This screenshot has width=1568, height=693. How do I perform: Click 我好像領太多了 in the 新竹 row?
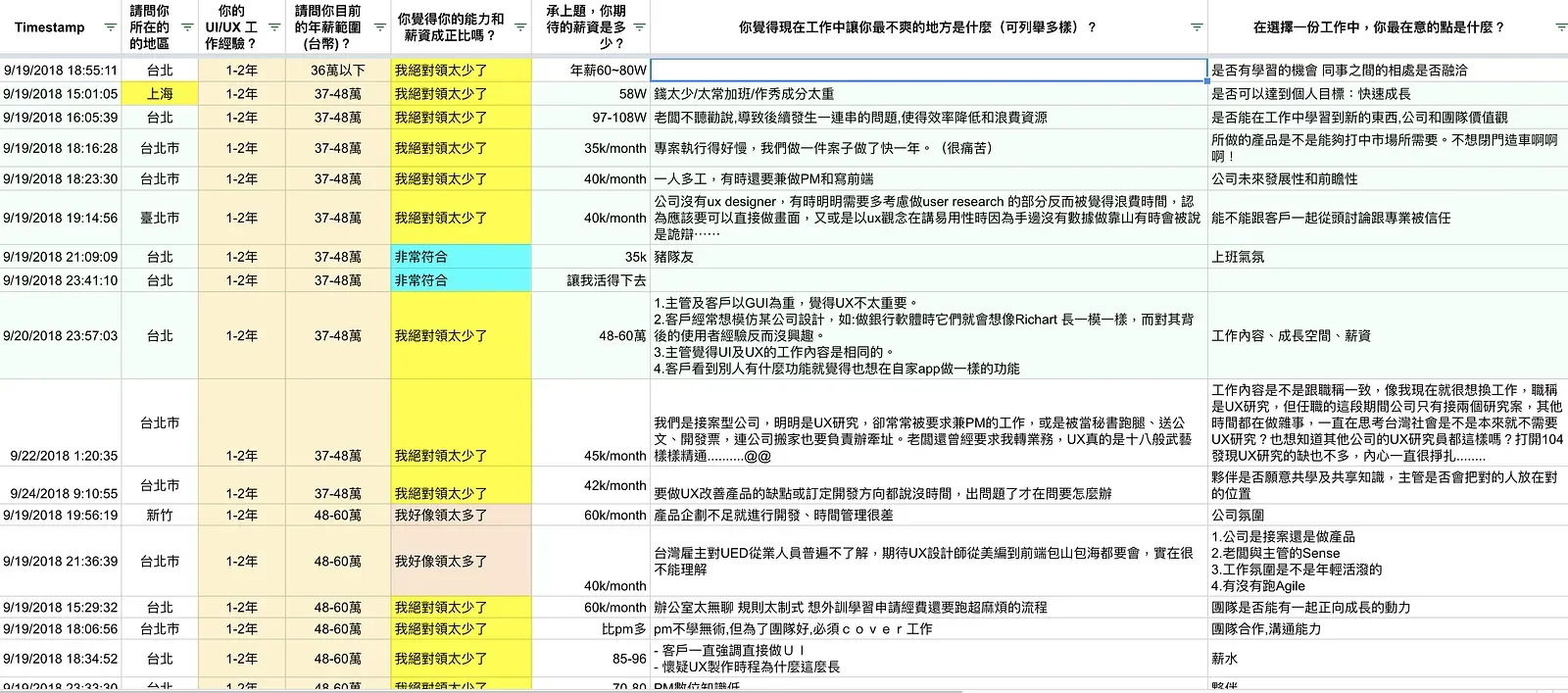tap(462, 515)
